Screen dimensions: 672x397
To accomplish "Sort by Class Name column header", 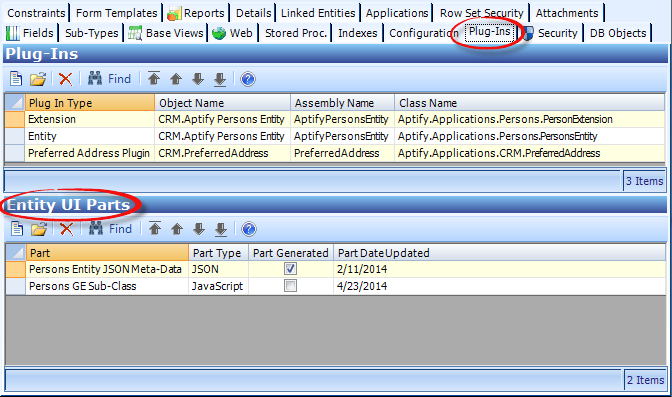I will [x=530, y=103].
